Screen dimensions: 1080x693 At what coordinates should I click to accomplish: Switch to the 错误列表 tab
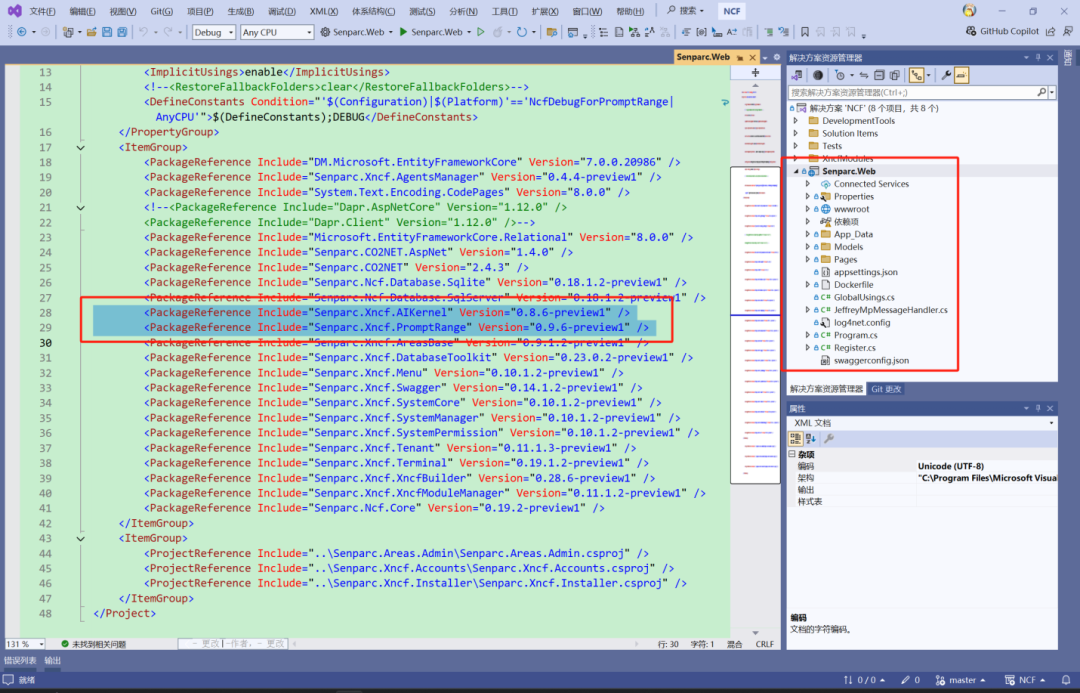(20, 661)
